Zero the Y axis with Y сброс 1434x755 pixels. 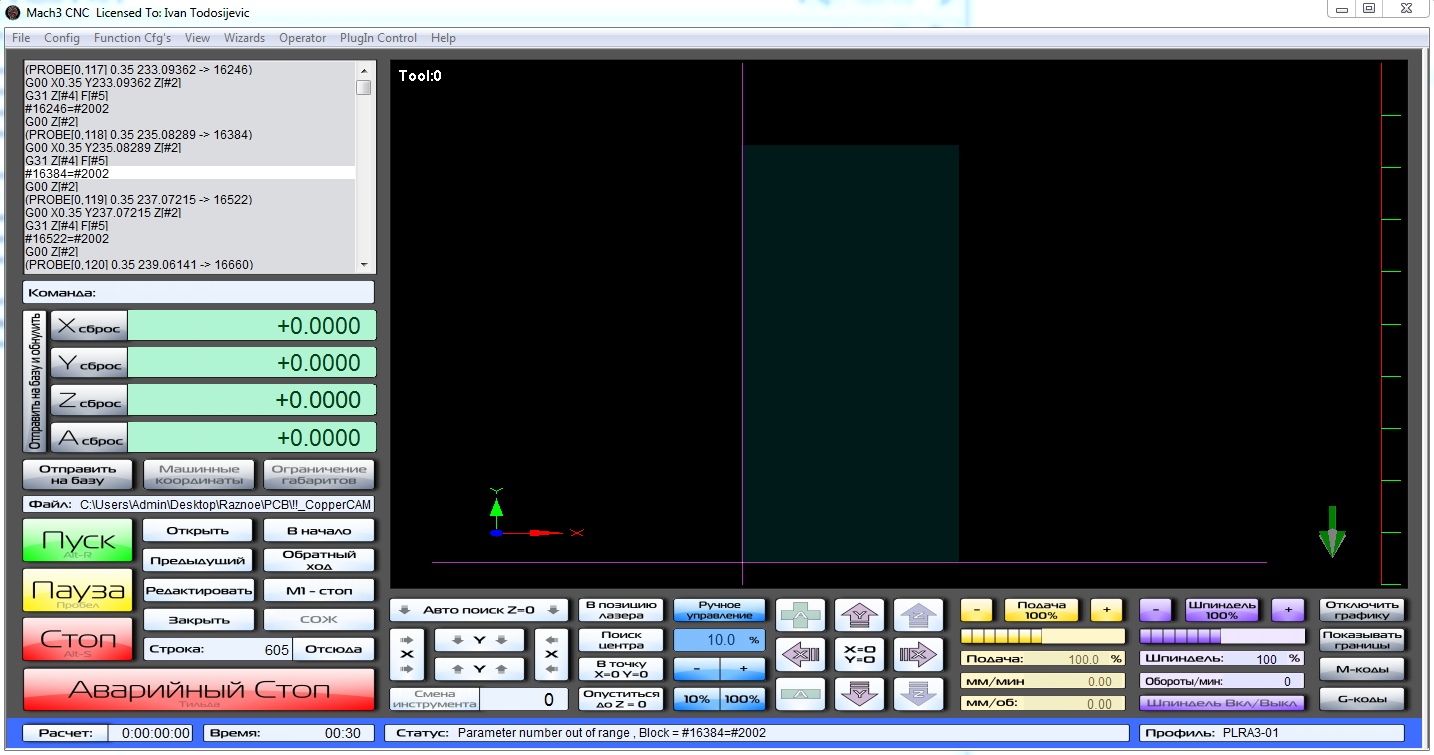[x=88, y=363]
